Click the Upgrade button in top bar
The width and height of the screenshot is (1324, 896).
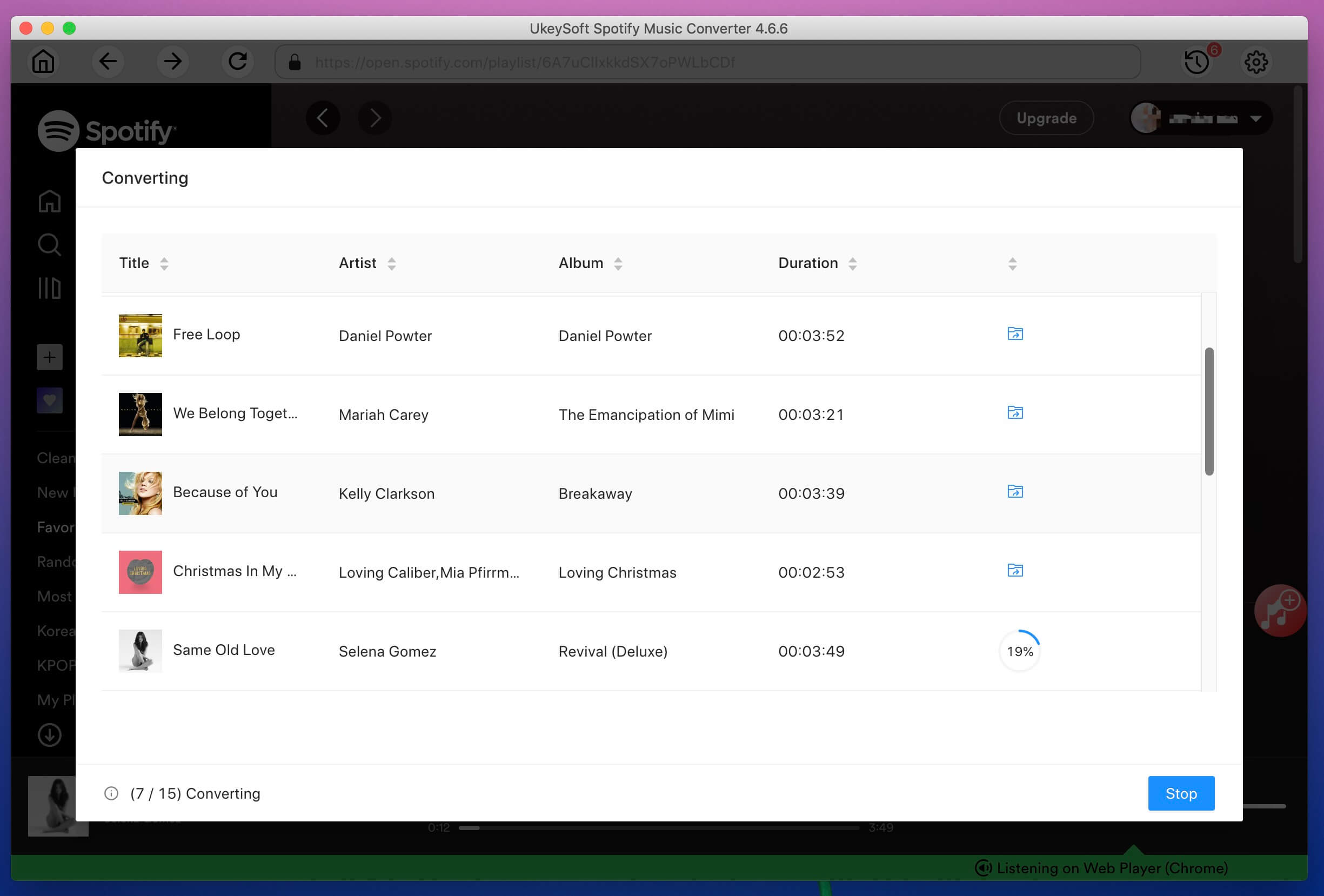coord(1046,117)
